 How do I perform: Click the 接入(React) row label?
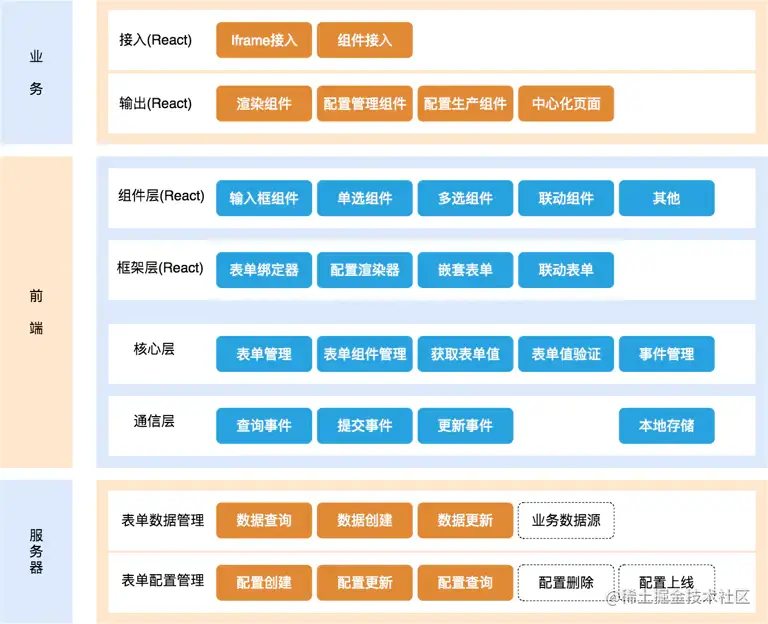pyautogui.click(x=155, y=40)
